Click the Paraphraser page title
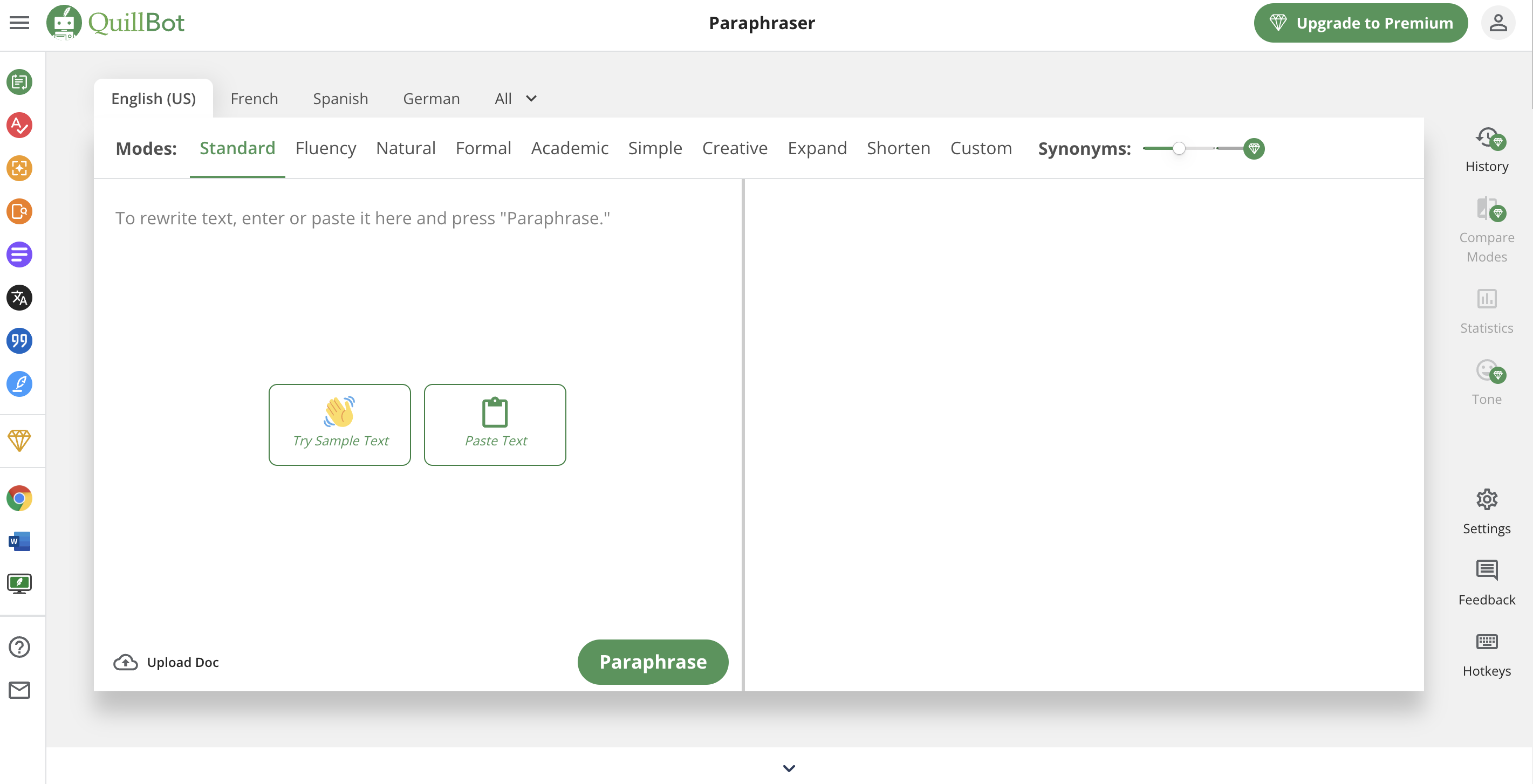The width and height of the screenshot is (1533, 784). click(762, 23)
